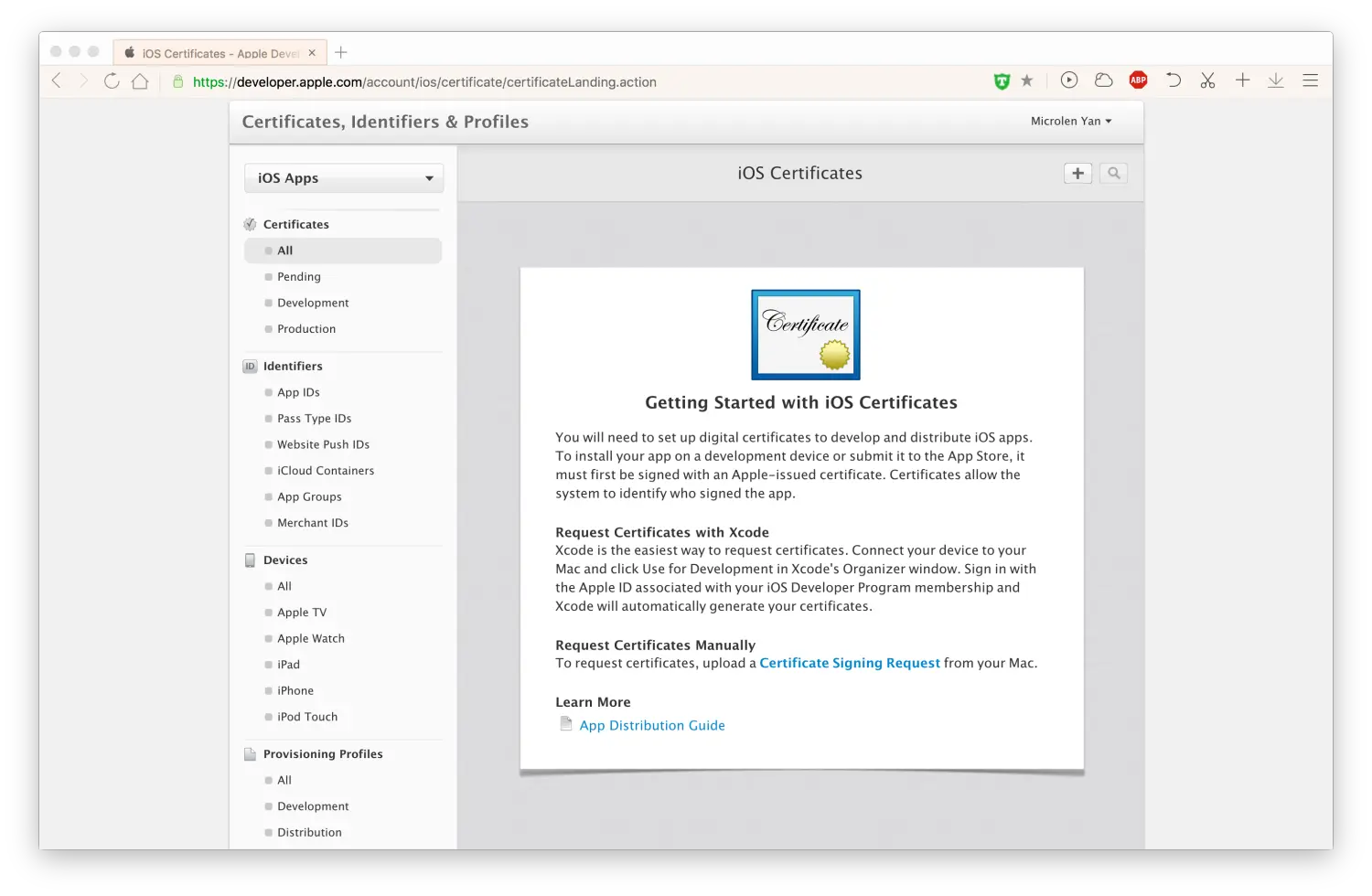Open the downloads arrow icon
Viewport: 1372px width, 896px height.
click(1276, 80)
